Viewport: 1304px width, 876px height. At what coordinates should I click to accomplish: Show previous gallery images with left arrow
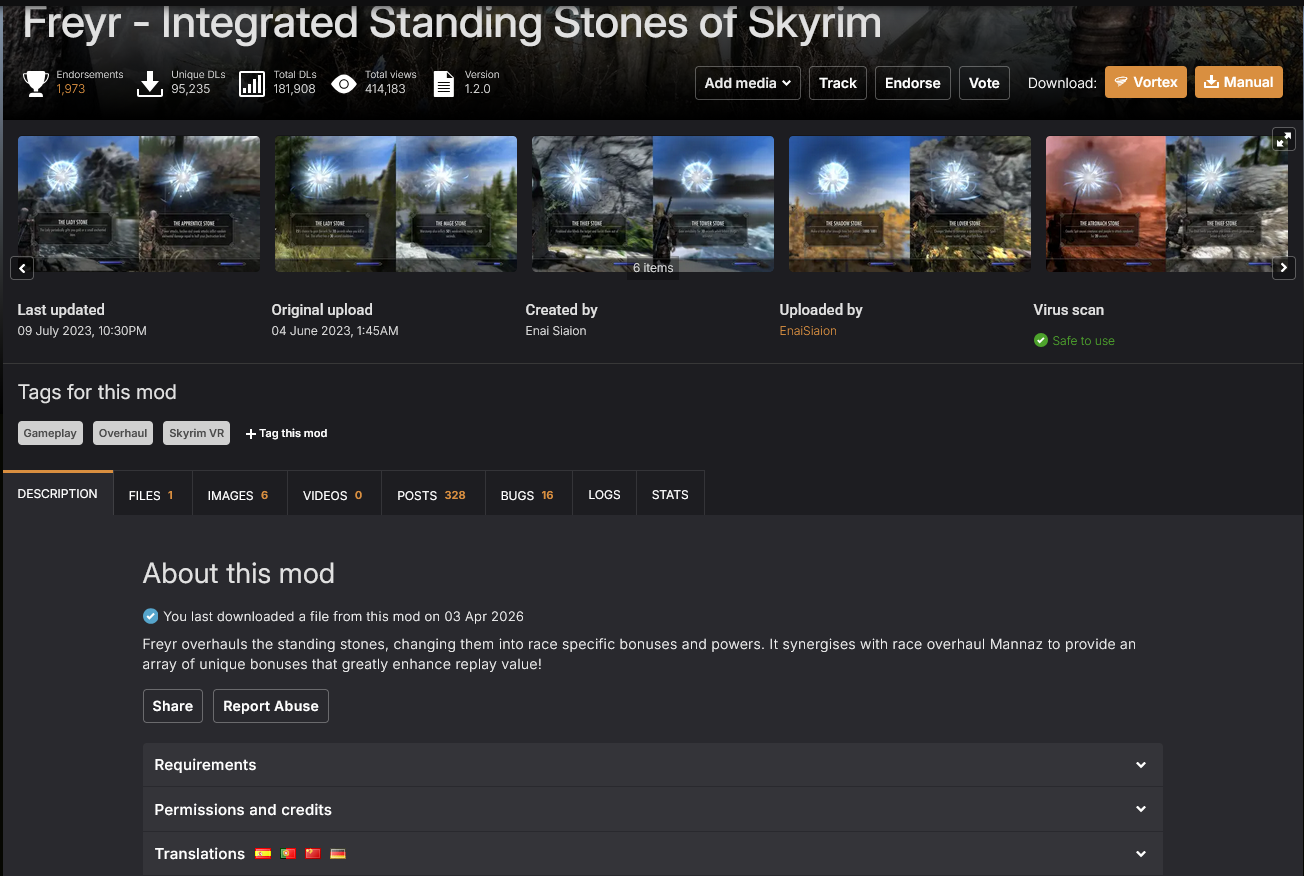tap(23, 268)
